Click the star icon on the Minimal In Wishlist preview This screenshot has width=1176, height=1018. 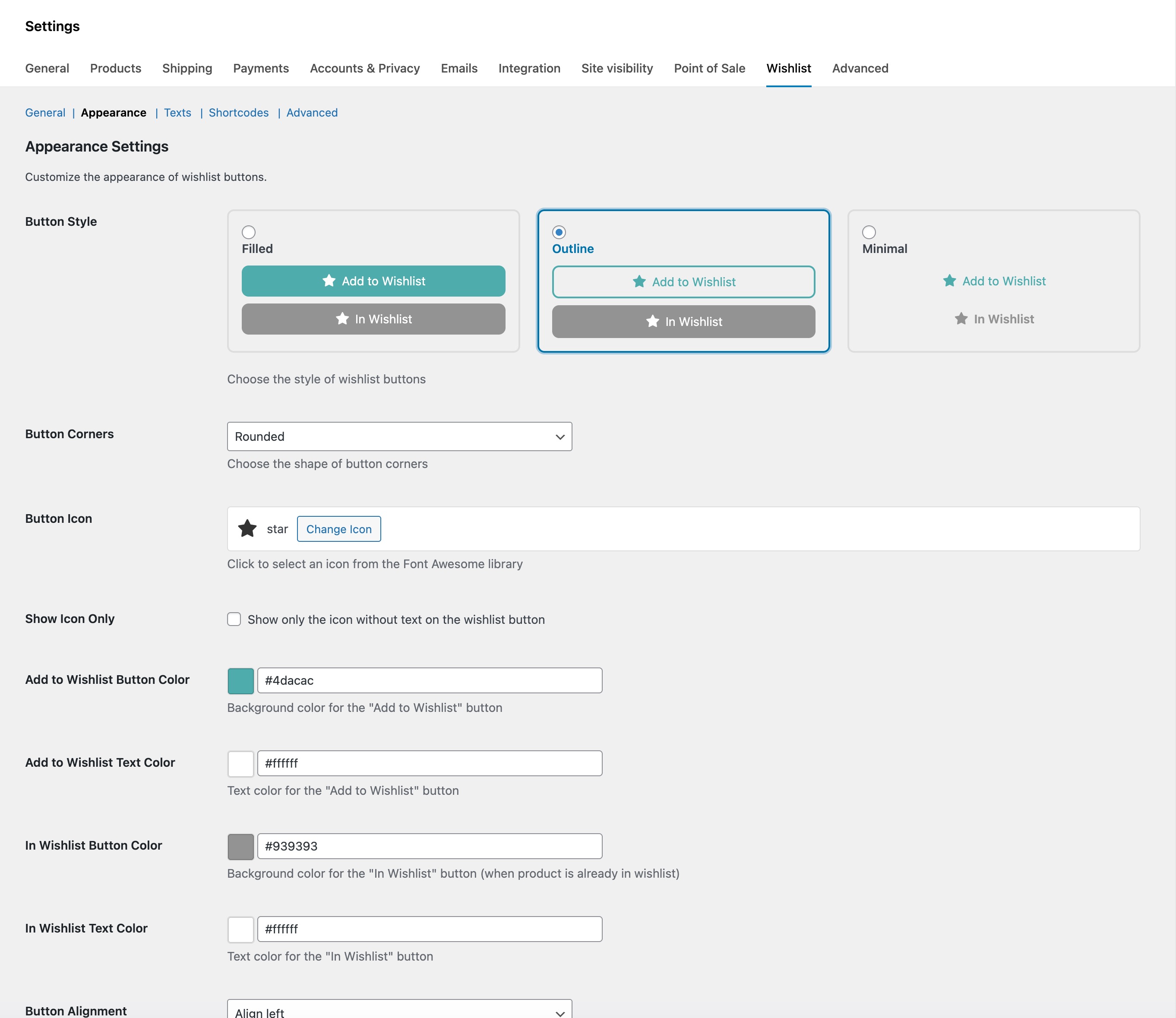tap(961, 319)
